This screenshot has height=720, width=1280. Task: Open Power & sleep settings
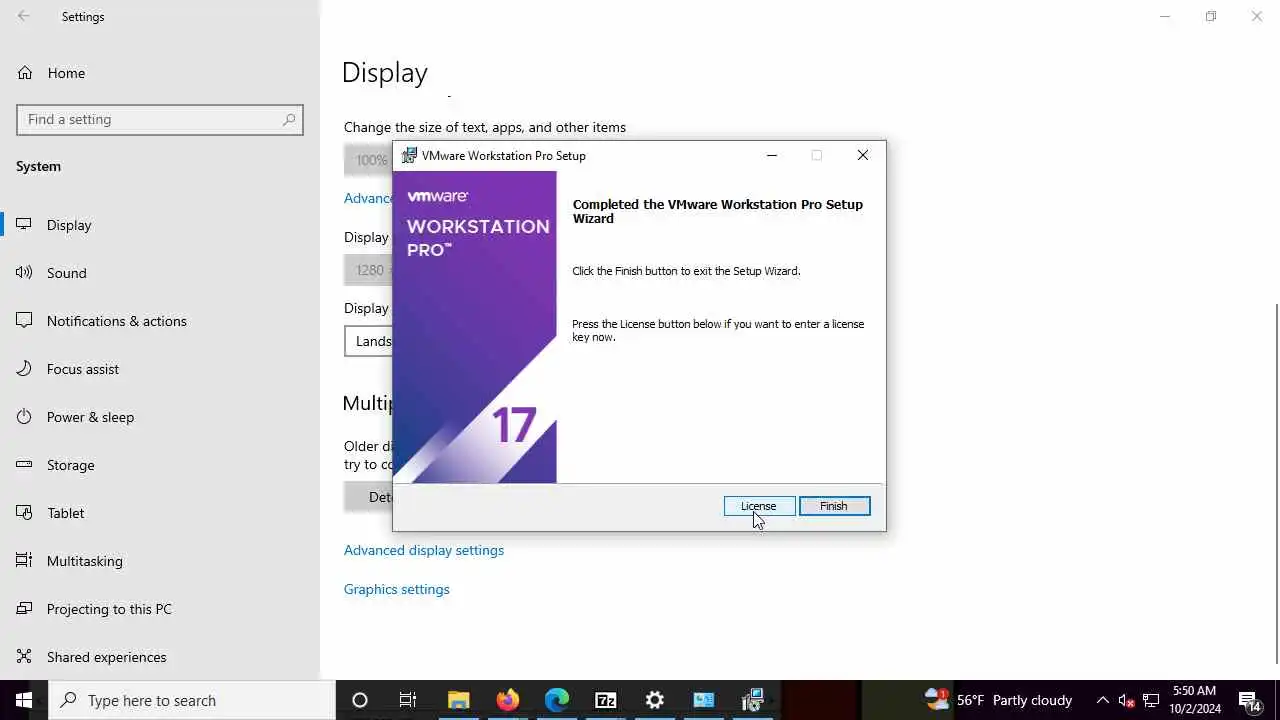[160, 417]
